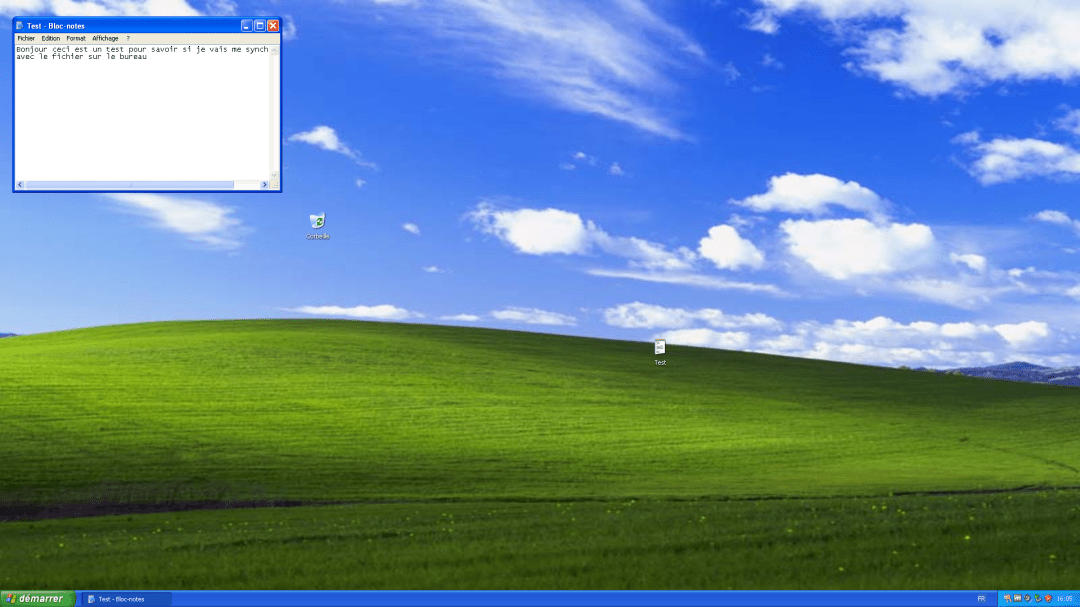
Task: Click the red security shield tray icon
Action: (x=1048, y=598)
